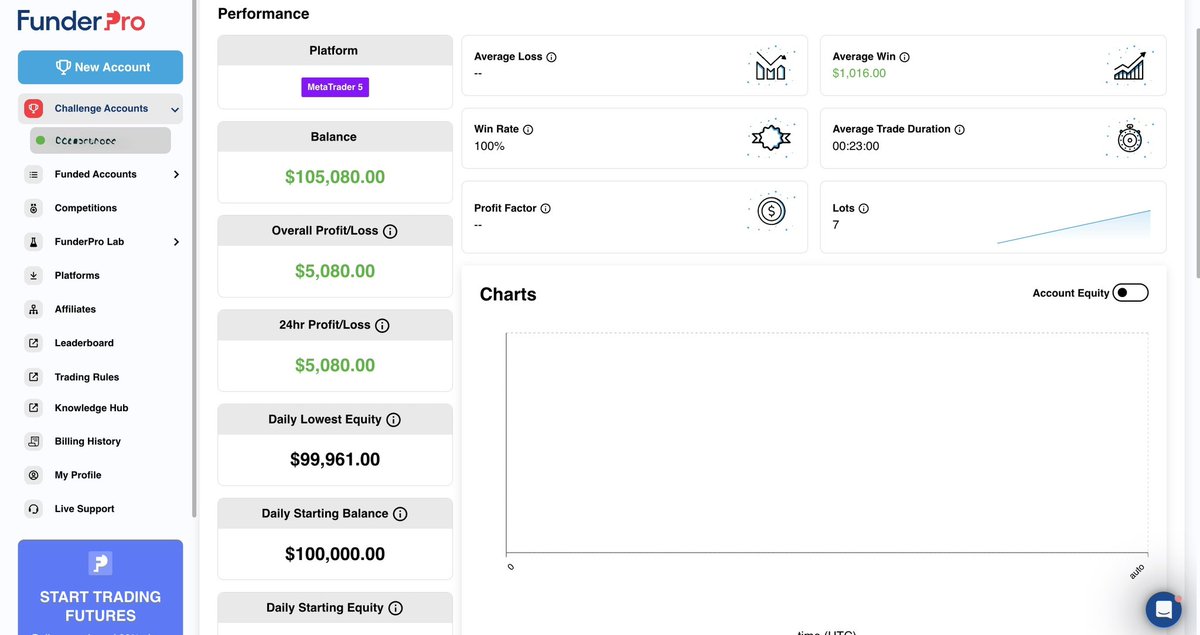1200x635 pixels.
Task: Click the info icon next to Average Trade Duration
Action: [x=959, y=130]
